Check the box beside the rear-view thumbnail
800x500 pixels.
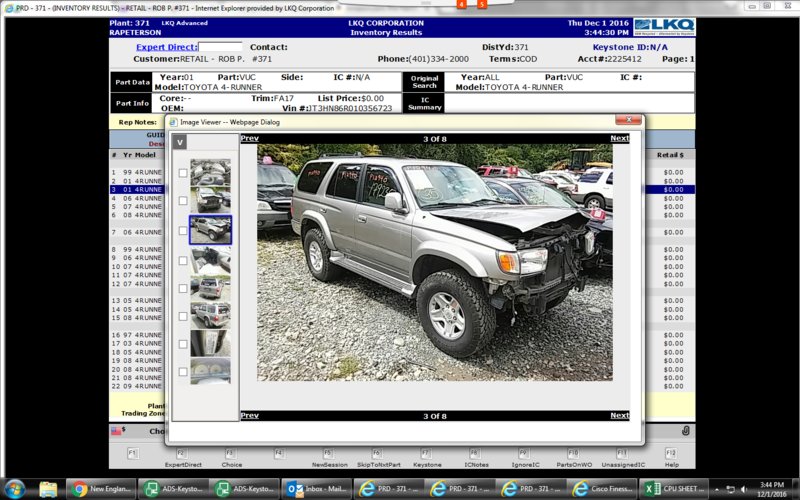click(183, 288)
